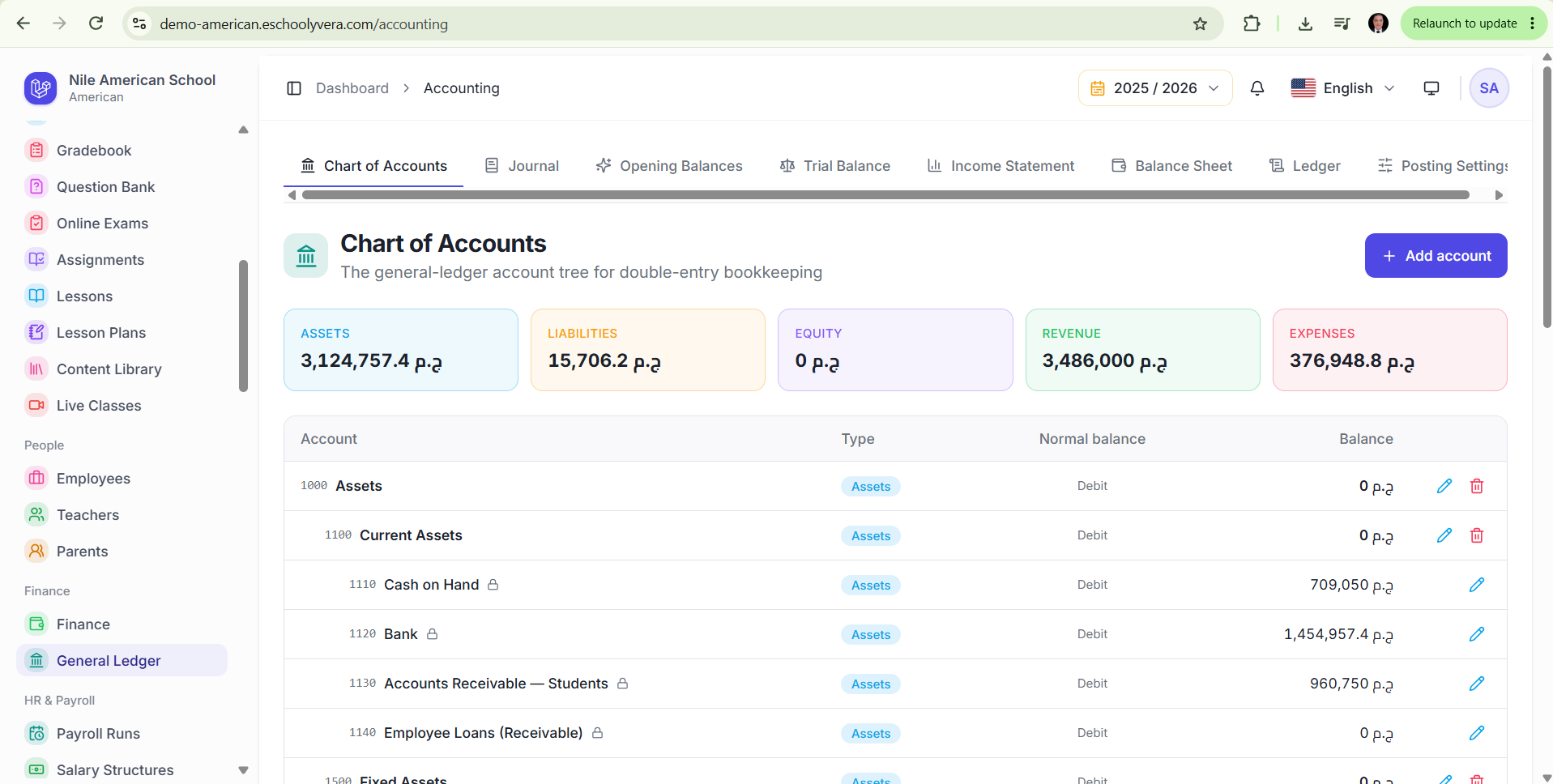Select the Chart of Accounts tab
This screenshot has width=1553, height=784.
pyautogui.click(x=373, y=166)
